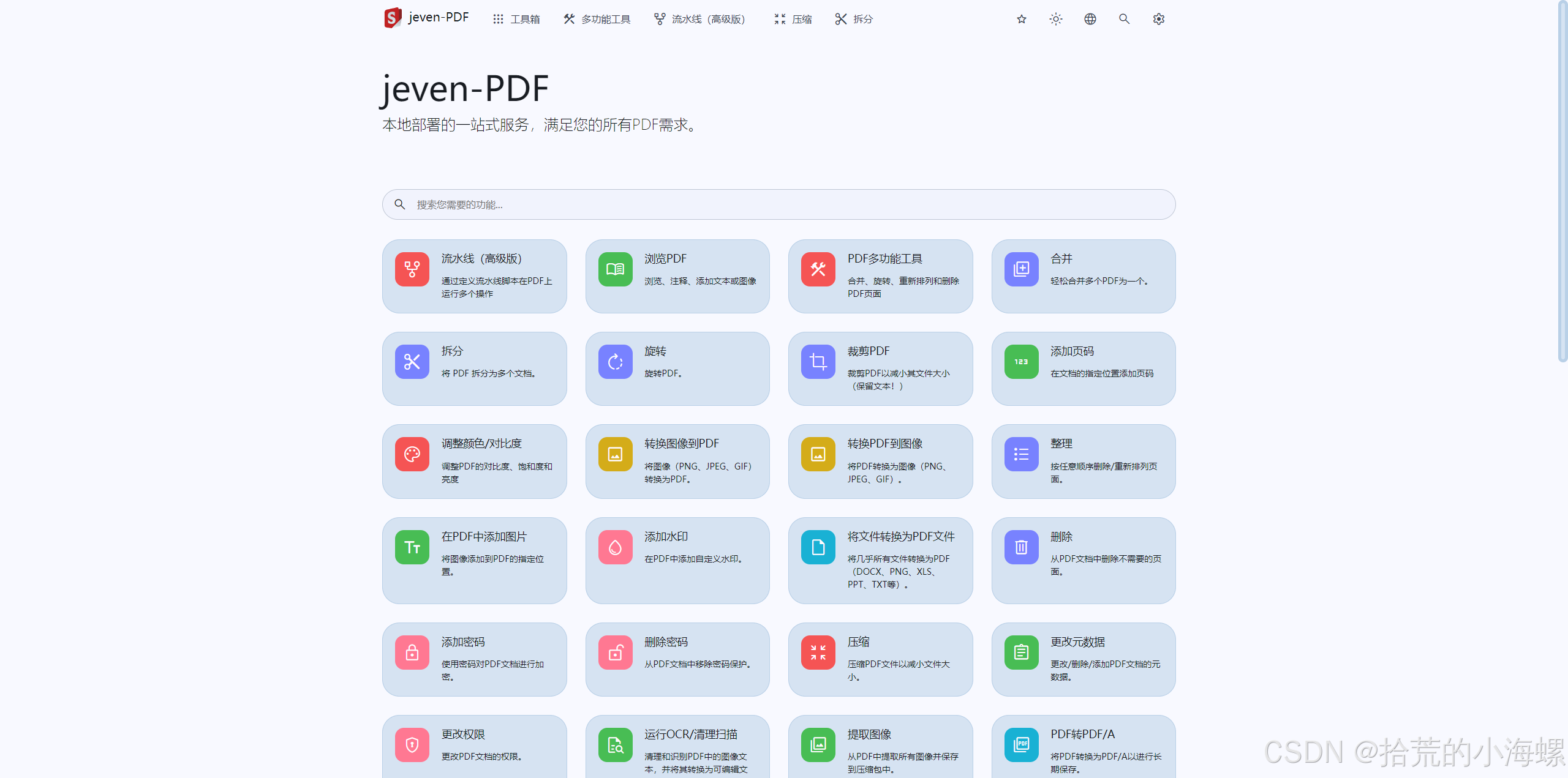This screenshot has height=778, width=1568.
Task: Open the settings gear in navbar
Action: (1158, 19)
